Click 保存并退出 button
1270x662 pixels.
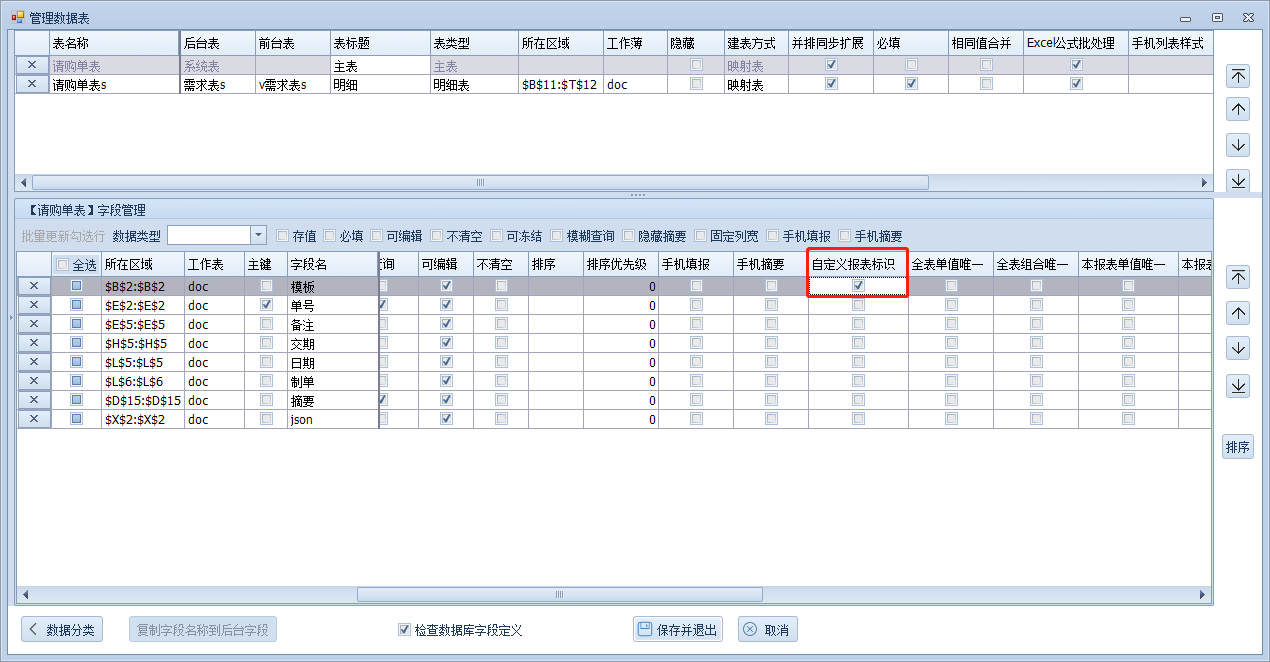[678, 630]
